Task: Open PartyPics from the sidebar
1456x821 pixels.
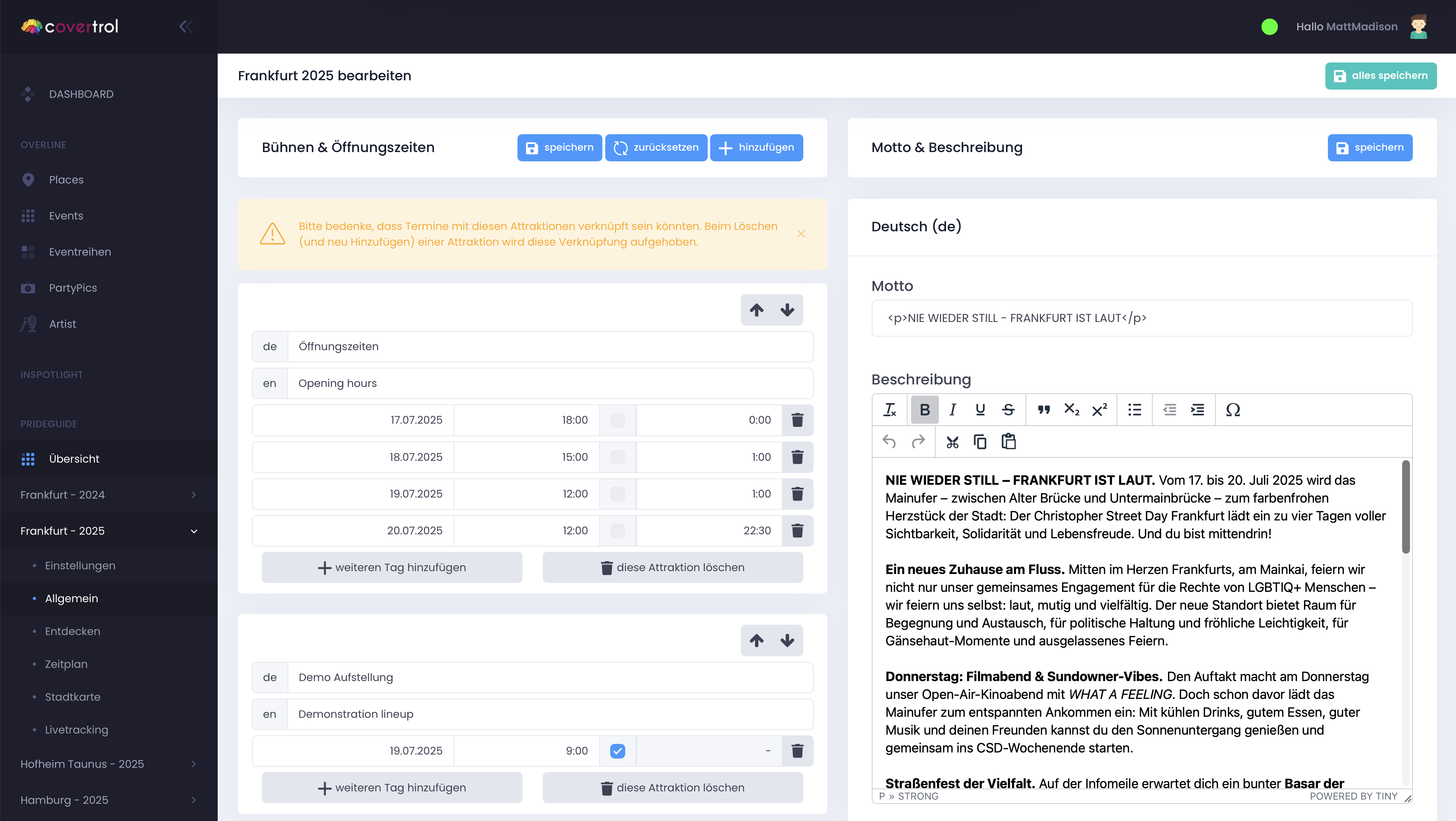Action: (73, 288)
